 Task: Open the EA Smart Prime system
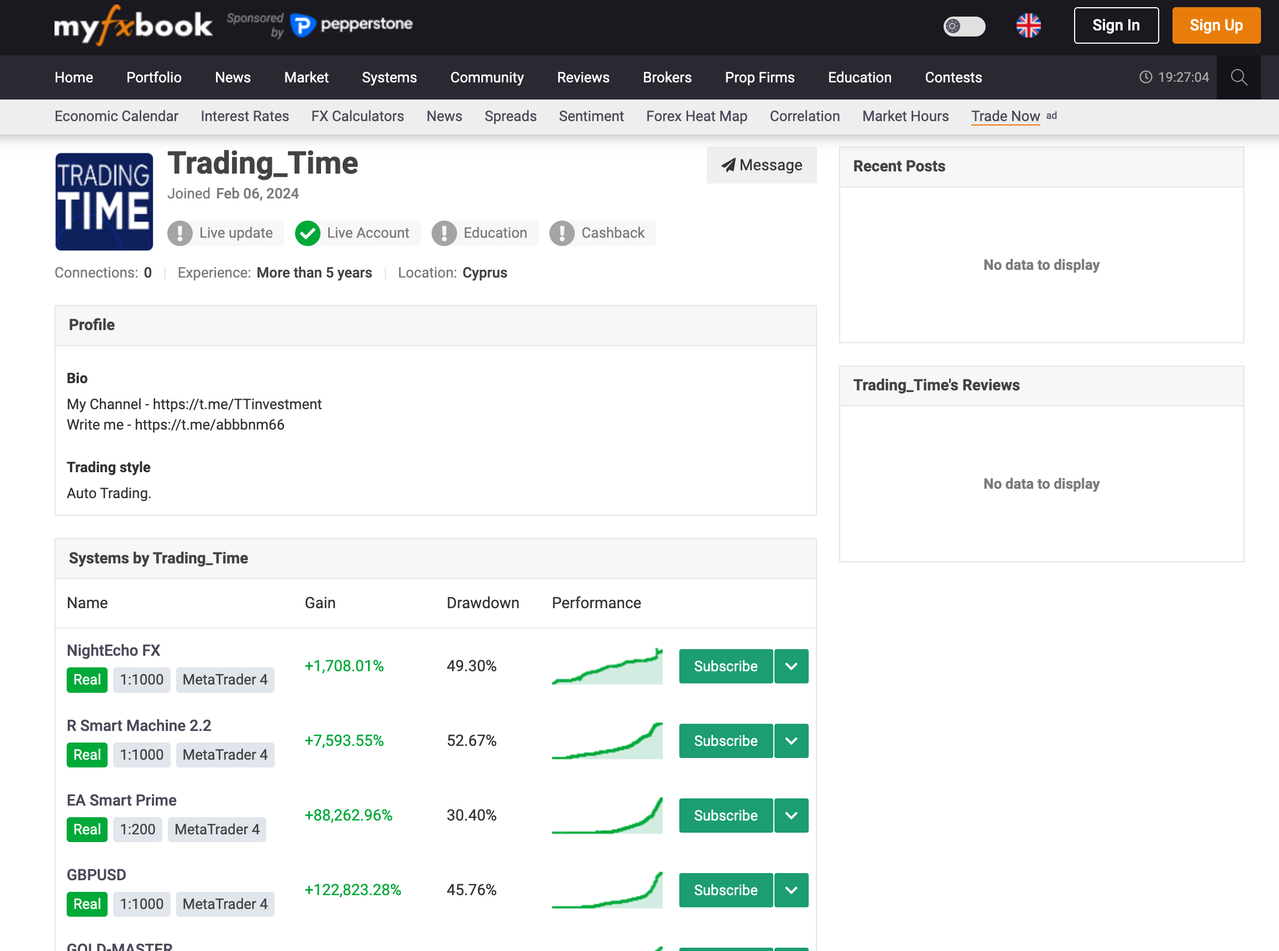[x=122, y=800]
